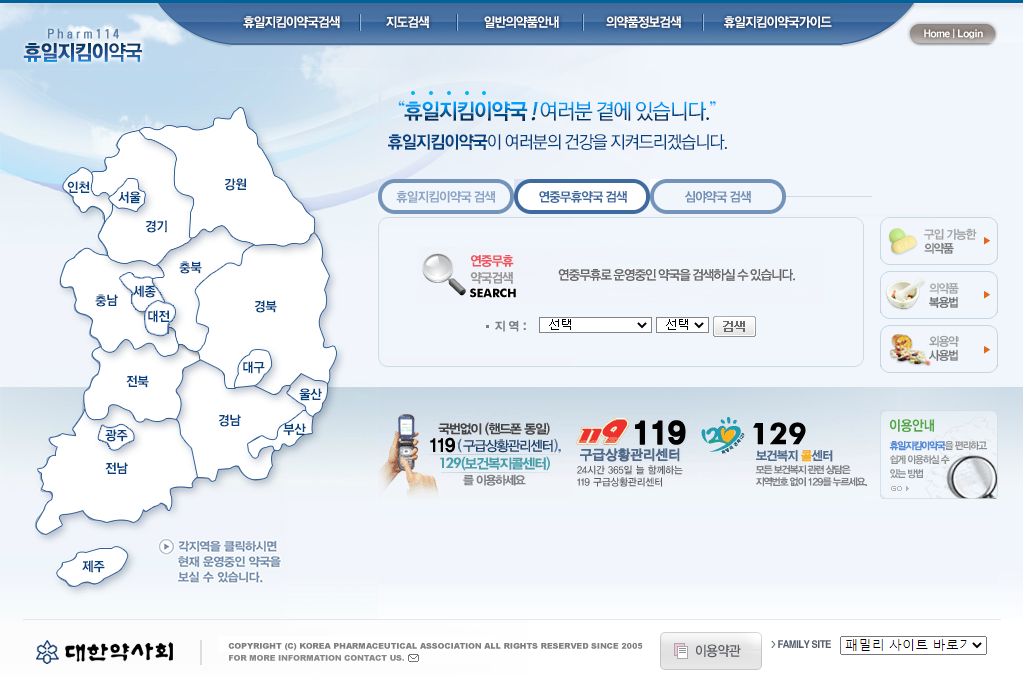1023x687 pixels.
Task: Open the 지도검색 menu item
Action: pos(409,20)
